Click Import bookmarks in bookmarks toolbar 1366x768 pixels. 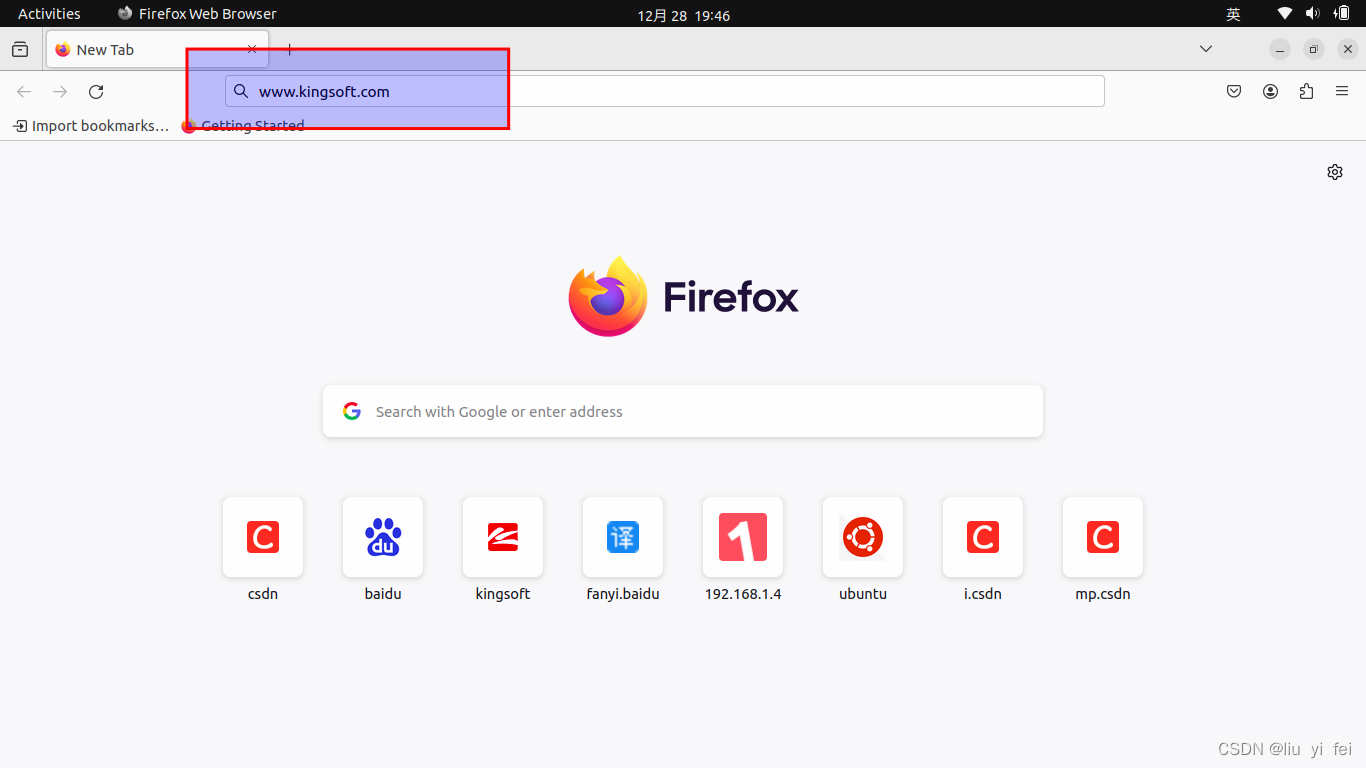coord(91,126)
